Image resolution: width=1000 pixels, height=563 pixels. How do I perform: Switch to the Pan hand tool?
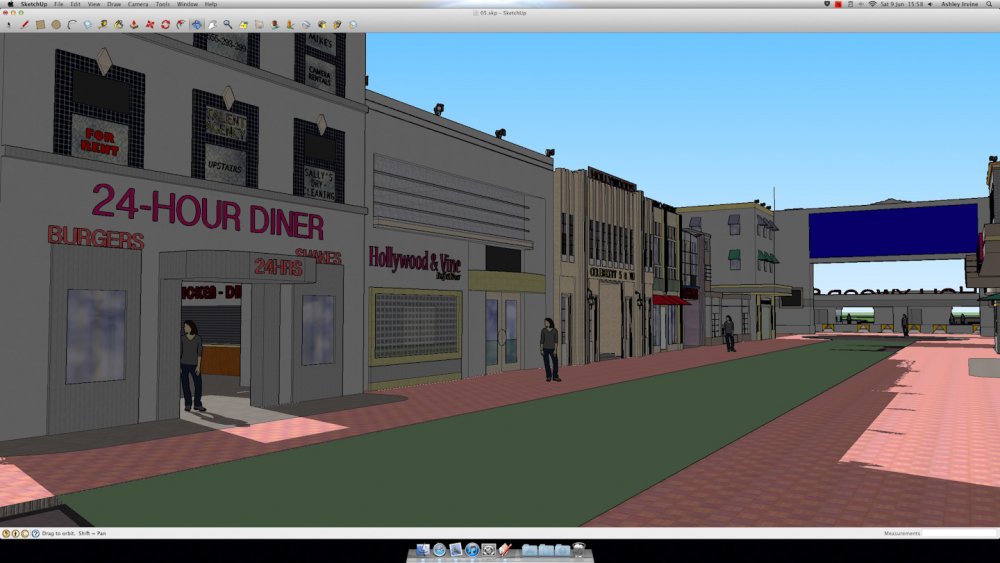[212, 25]
